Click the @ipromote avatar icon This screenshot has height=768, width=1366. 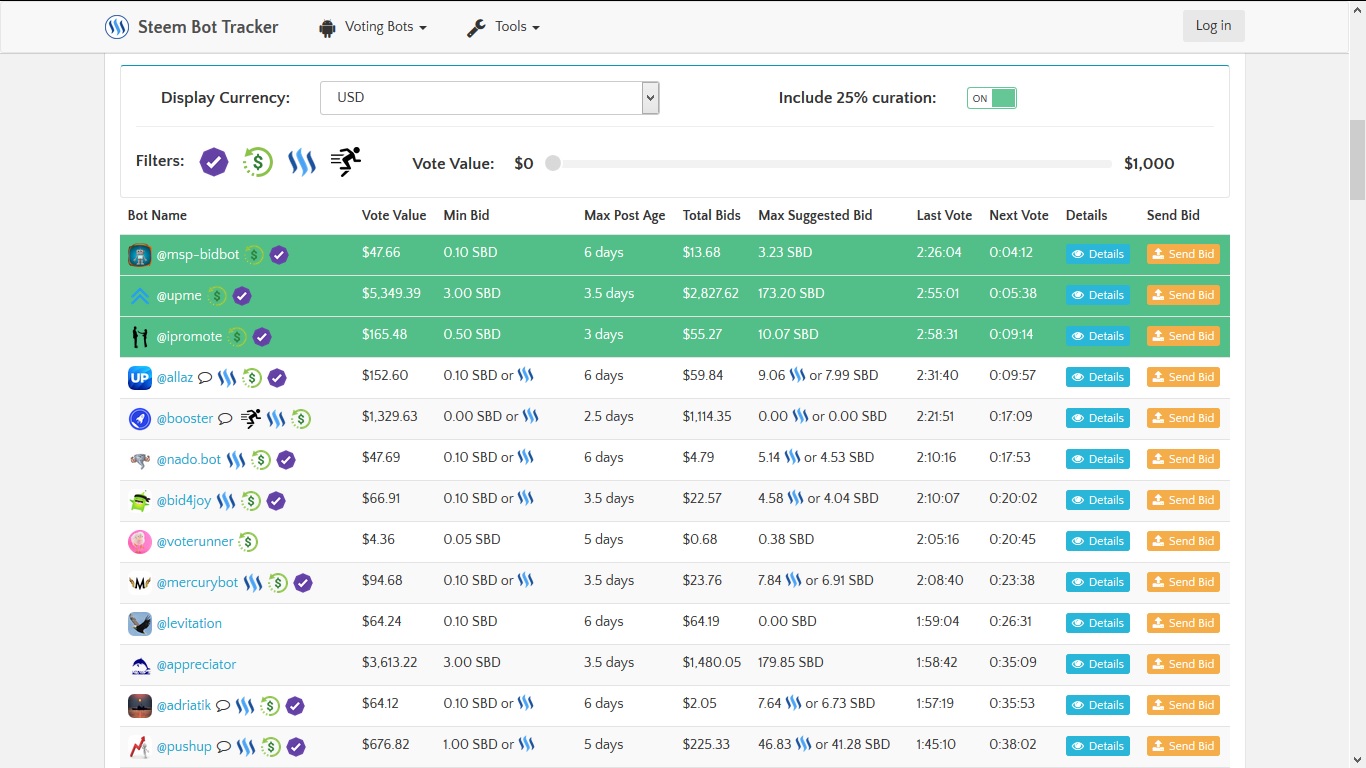[140, 337]
